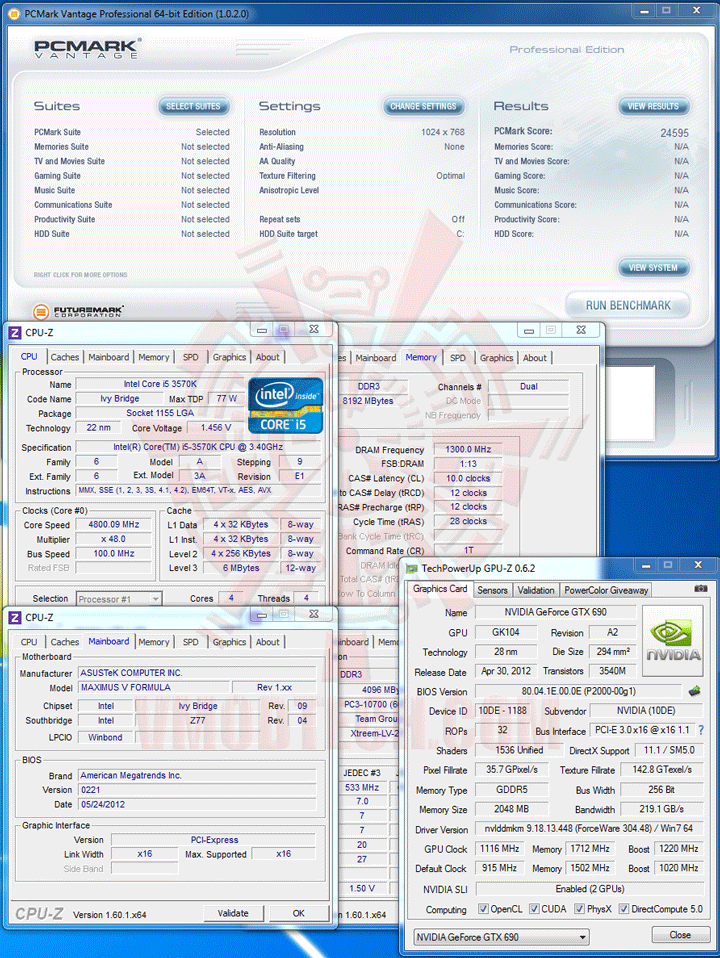Click the PCMark Vantage title bar icon
Screen dimensions: 720x958
(x=15, y=13)
